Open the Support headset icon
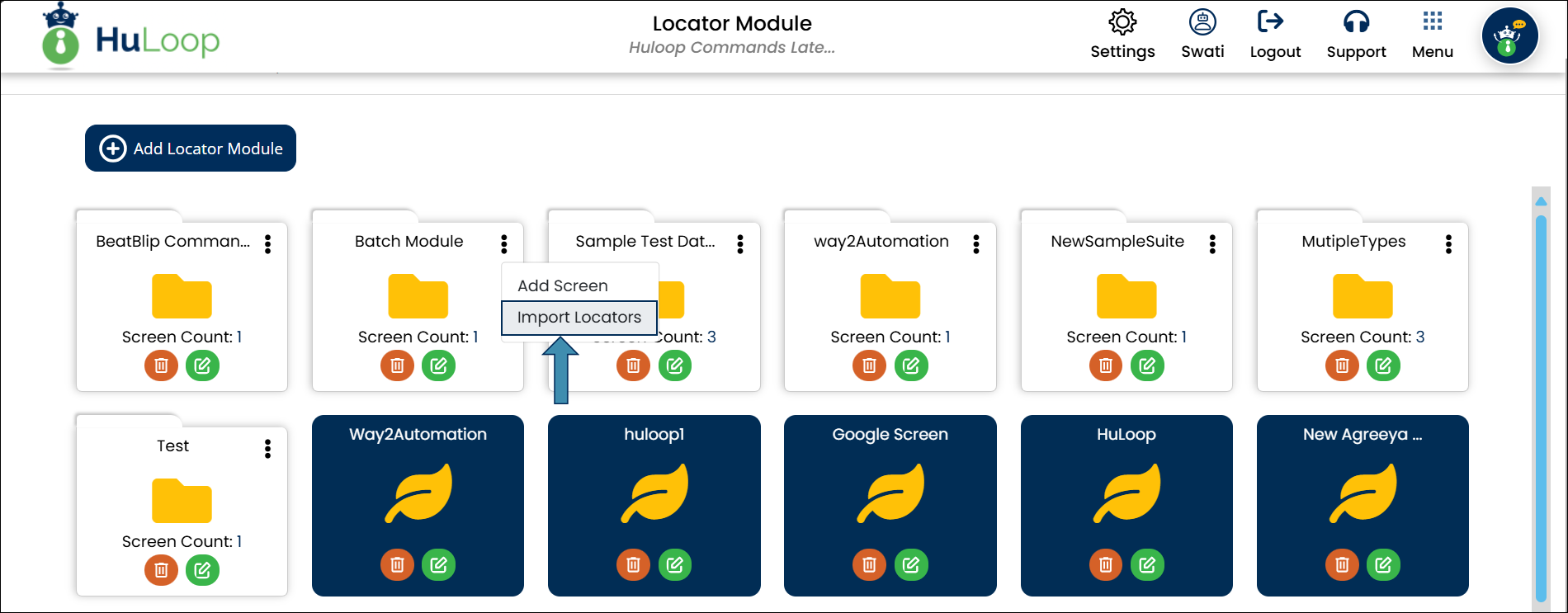 pos(1356,22)
